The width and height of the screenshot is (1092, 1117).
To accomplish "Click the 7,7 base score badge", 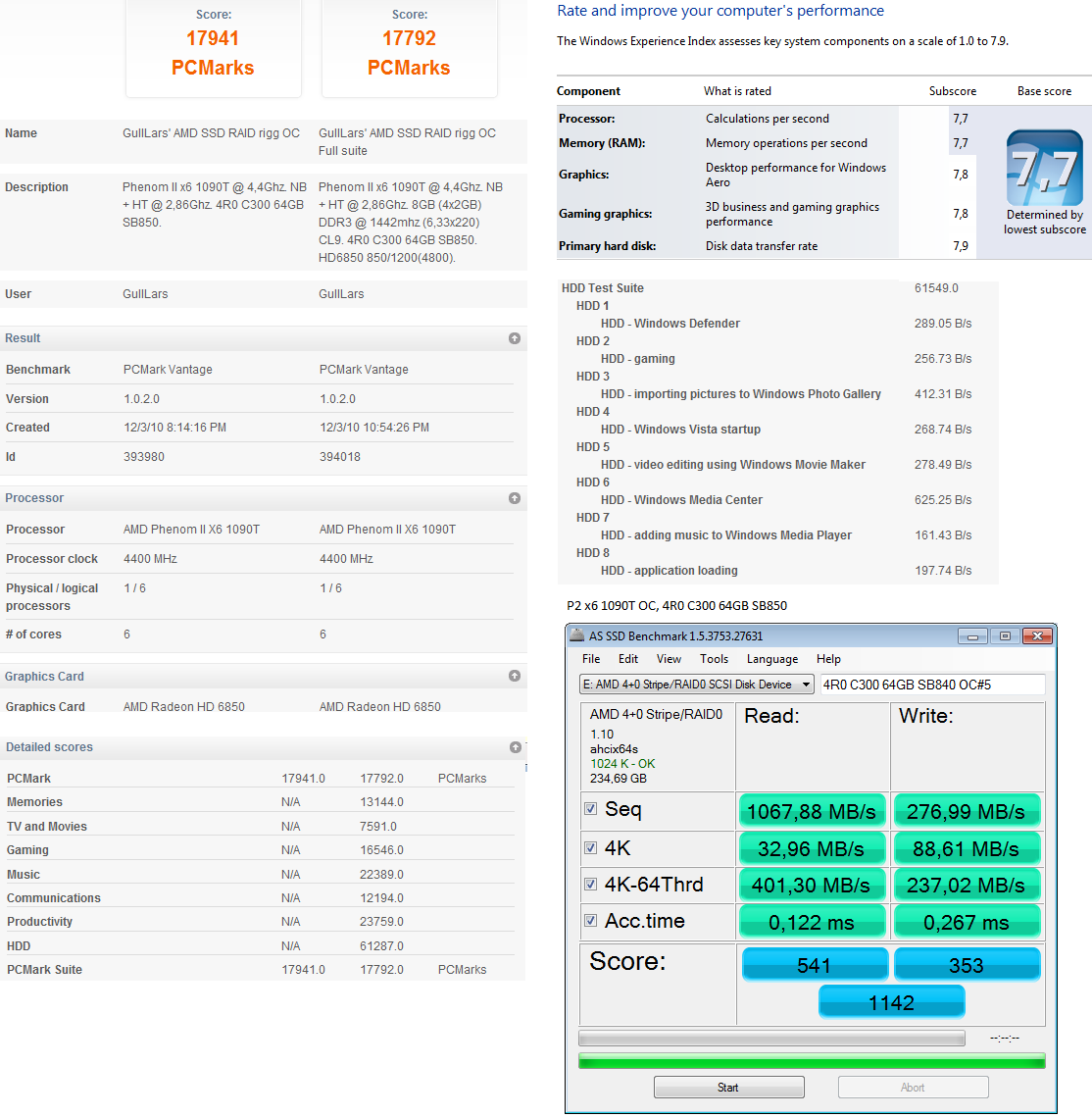I will (x=1044, y=168).
